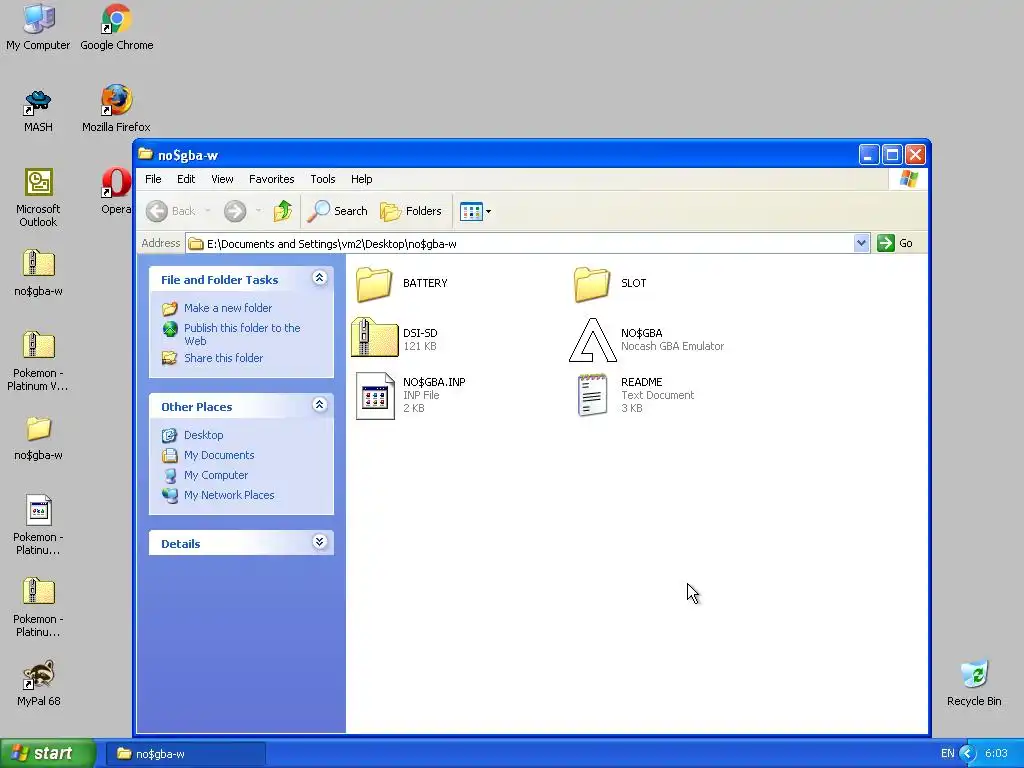Select the 'Nocash GBA Emulator' description text

(672, 346)
